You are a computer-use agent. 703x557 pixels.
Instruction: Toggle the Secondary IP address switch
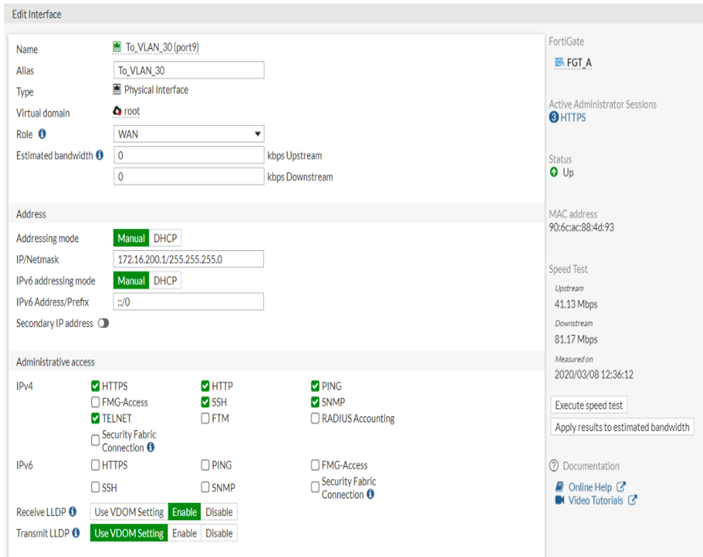[x=103, y=324]
